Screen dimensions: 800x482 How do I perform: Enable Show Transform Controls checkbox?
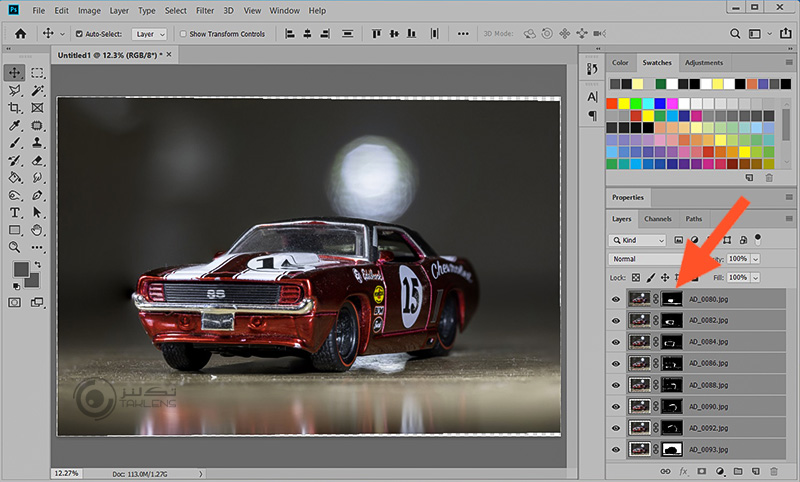coord(182,34)
